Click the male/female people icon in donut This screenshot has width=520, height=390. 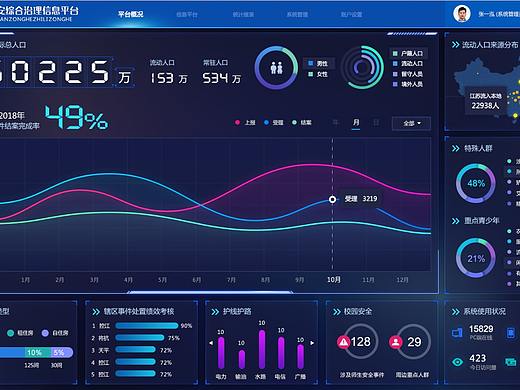(x=276, y=68)
